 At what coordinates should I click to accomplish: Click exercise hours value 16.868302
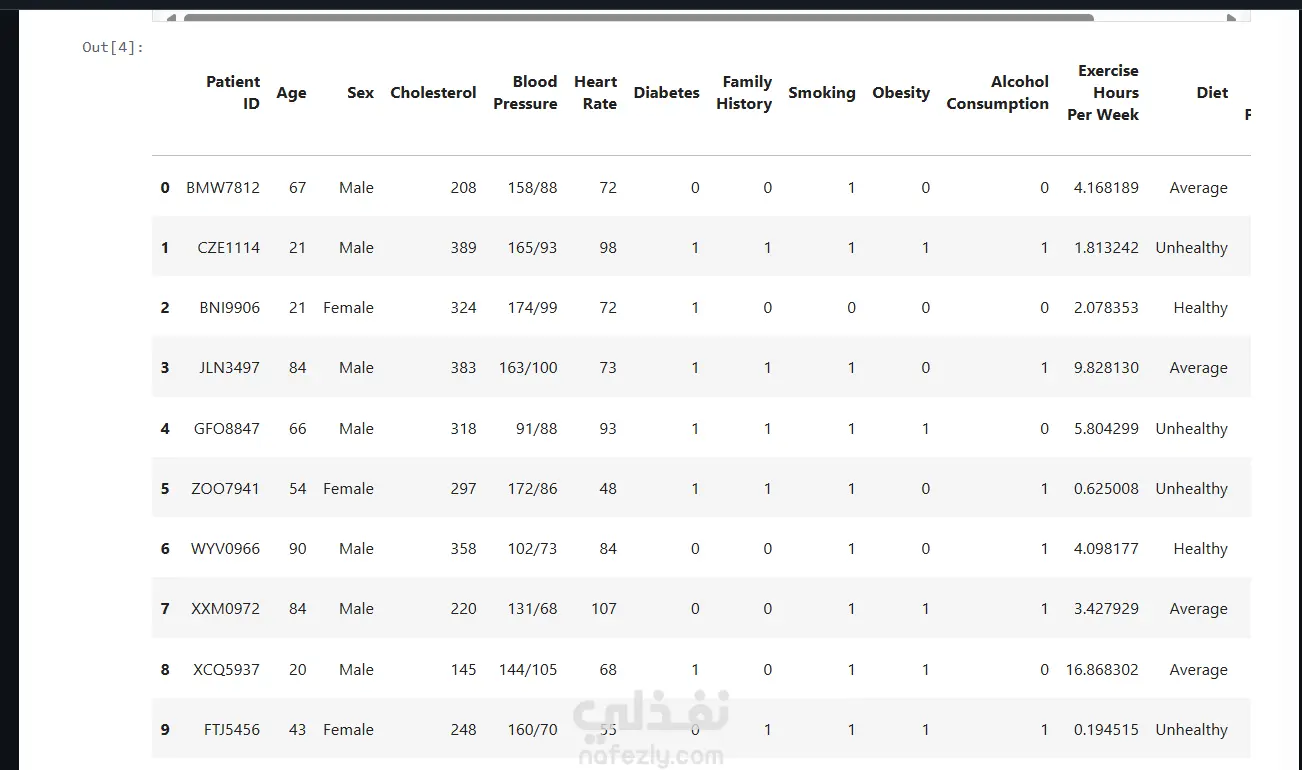click(x=1102, y=670)
